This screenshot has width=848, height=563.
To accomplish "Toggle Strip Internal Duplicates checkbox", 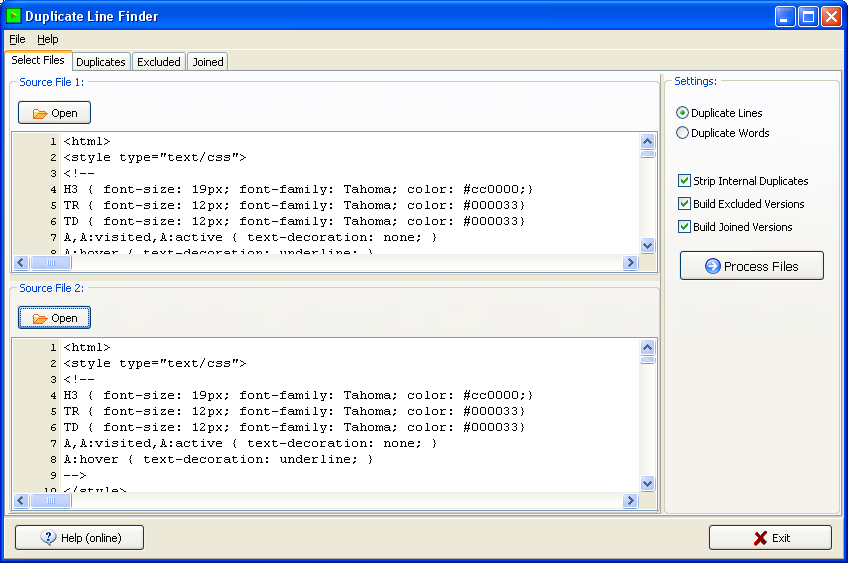I will pyautogui.click(x=743, y=181).
